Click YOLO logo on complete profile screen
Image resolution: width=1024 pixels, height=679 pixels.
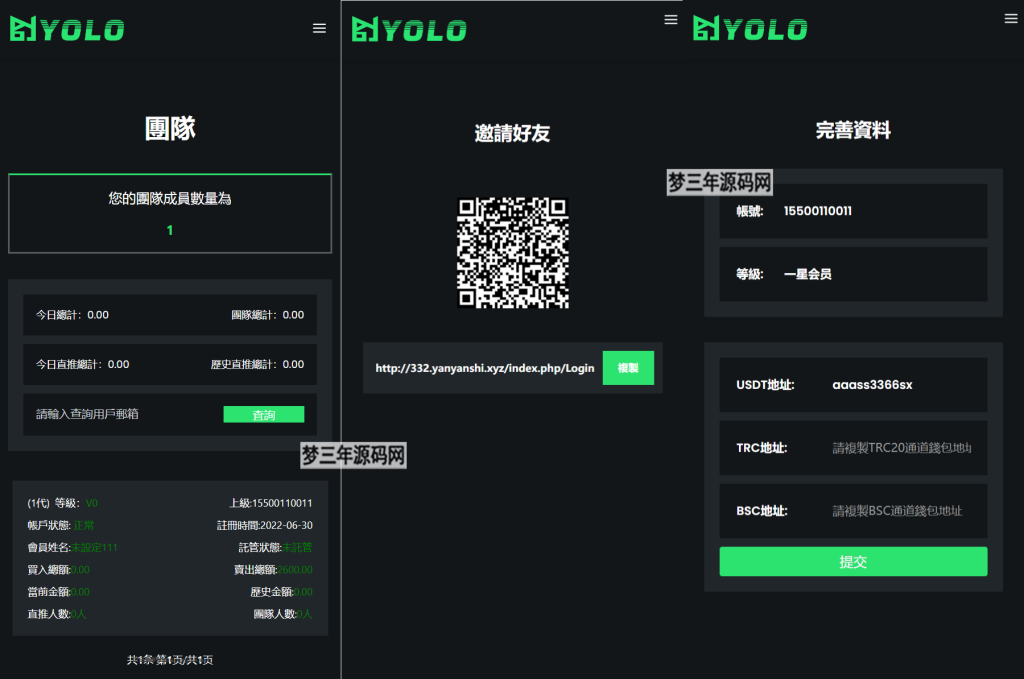(x=750, y=29)
